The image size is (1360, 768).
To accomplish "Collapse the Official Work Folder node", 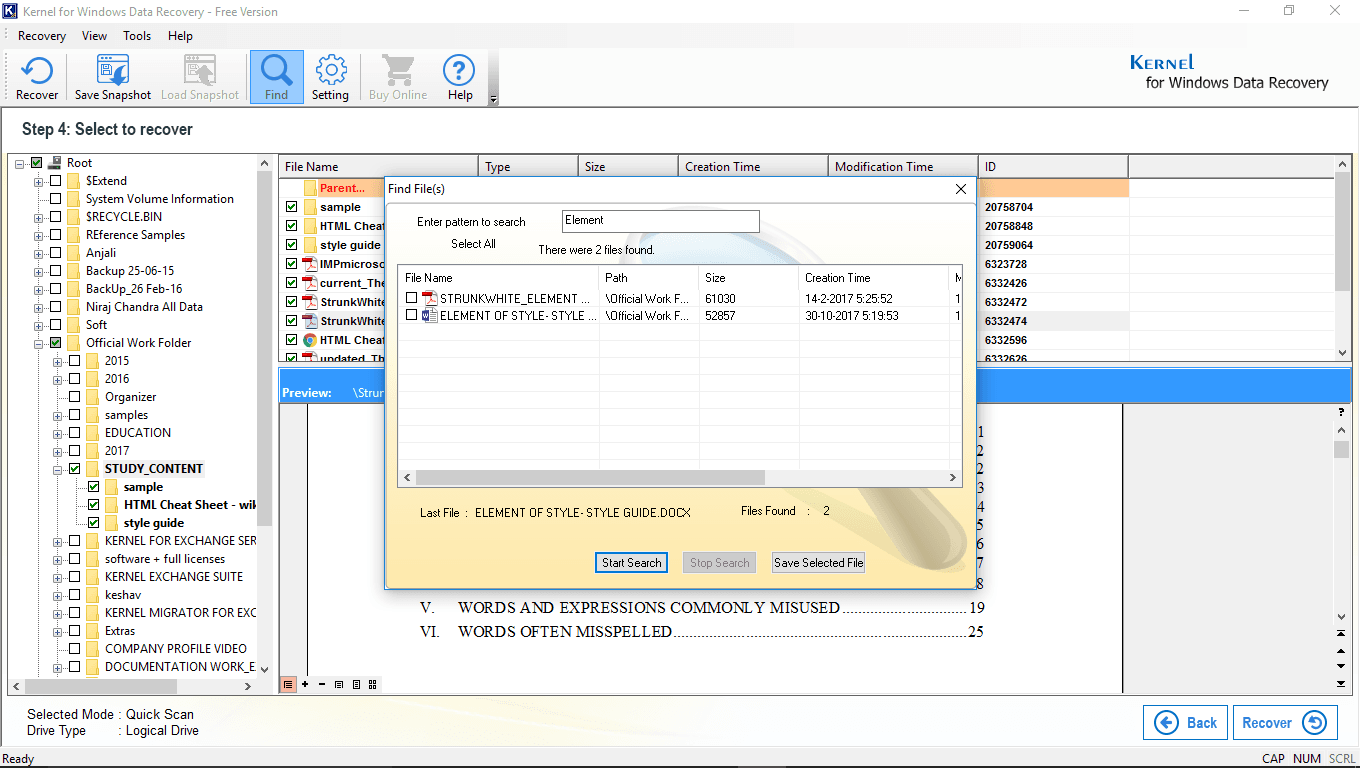I will (39, 343).
